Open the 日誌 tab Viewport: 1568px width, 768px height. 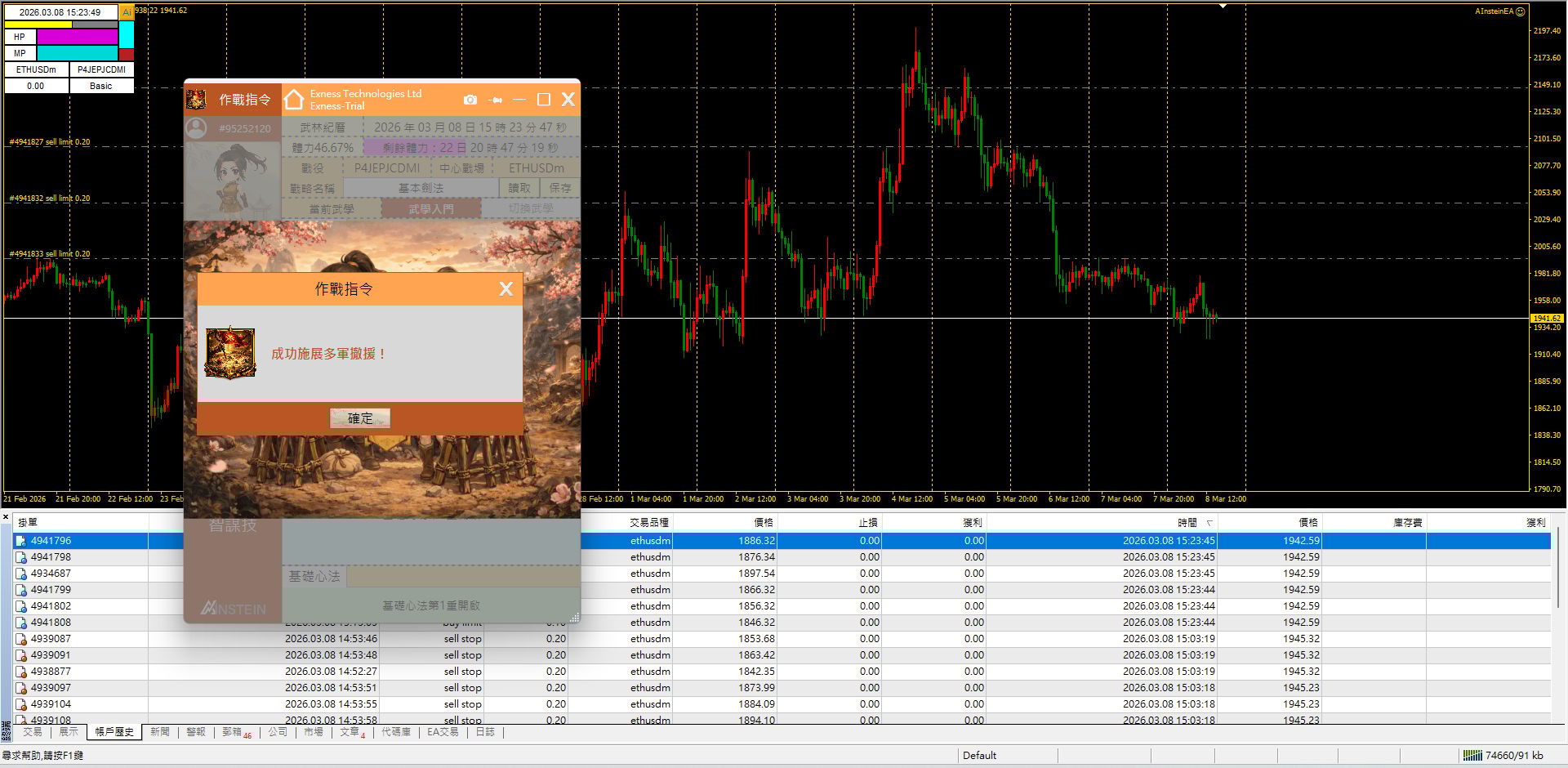(485, 732)
